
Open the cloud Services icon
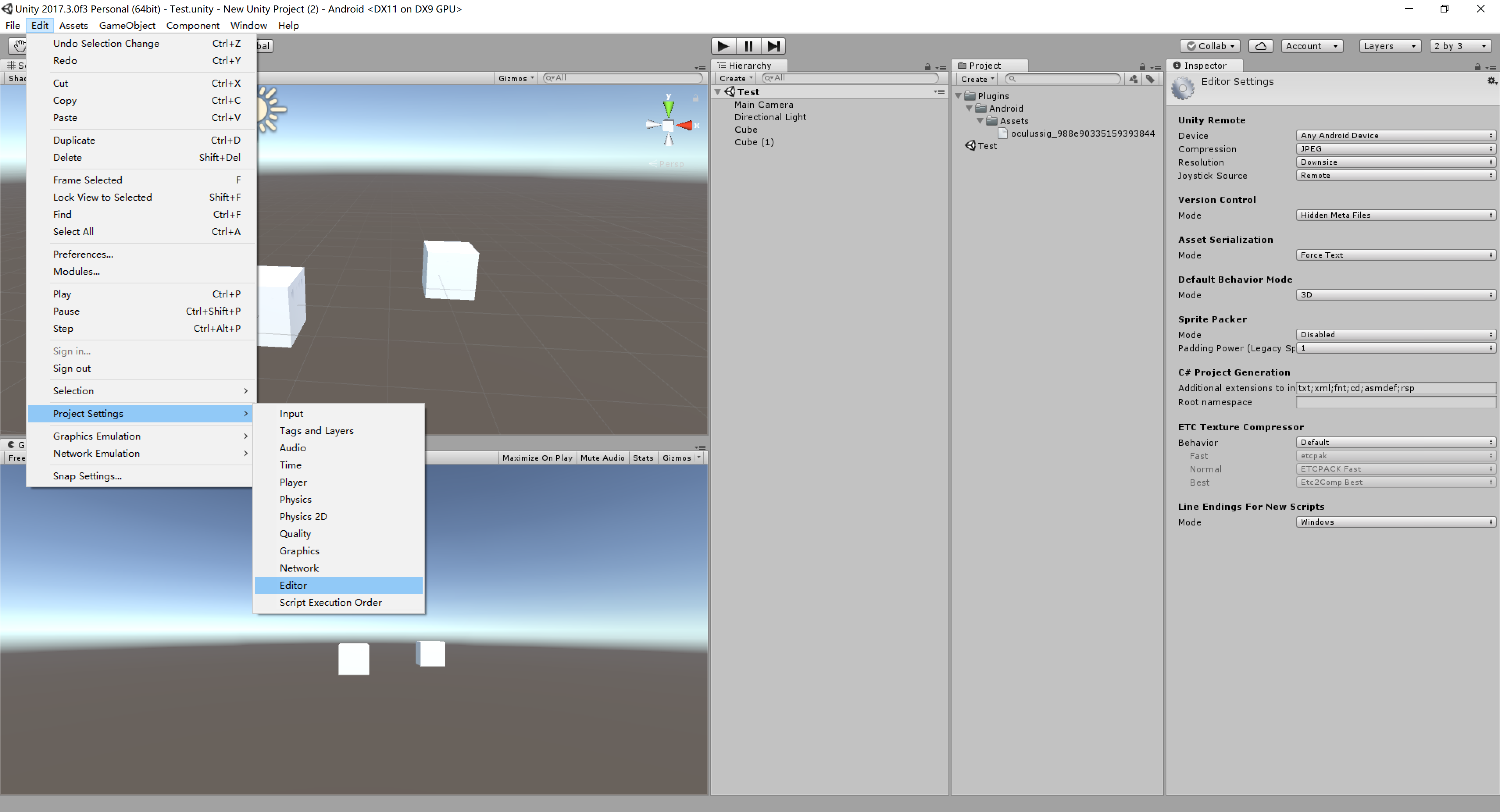1260,46
